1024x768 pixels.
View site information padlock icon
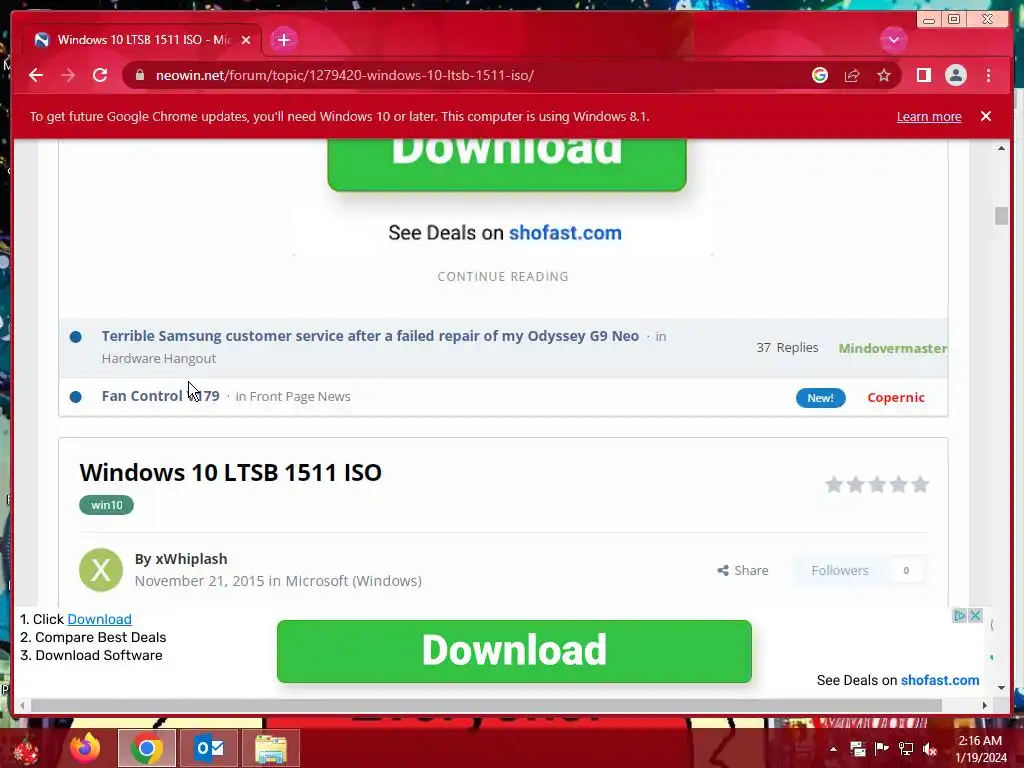pos(139,75)
